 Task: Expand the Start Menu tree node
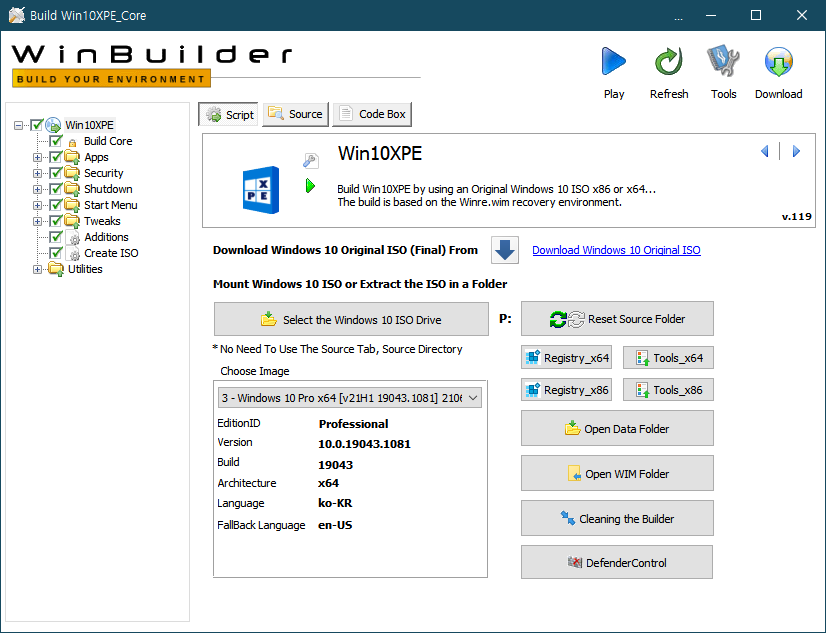37,205
